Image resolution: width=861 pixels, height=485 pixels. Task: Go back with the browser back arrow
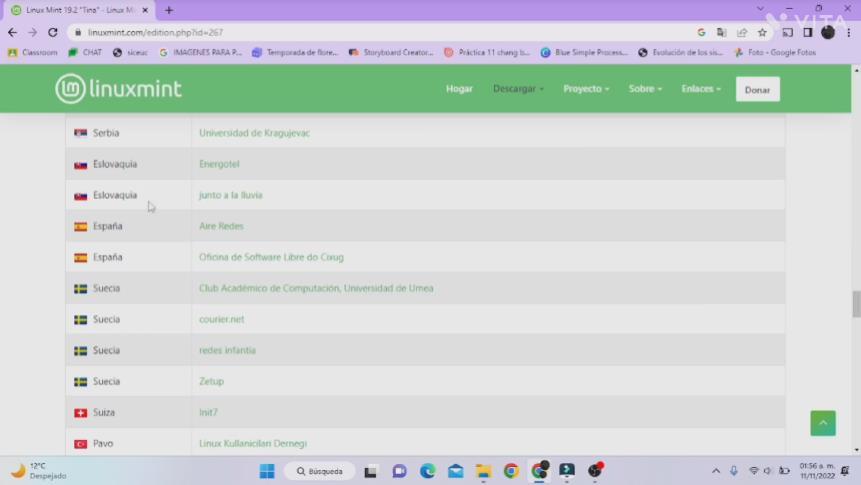(x=12, y=33)
